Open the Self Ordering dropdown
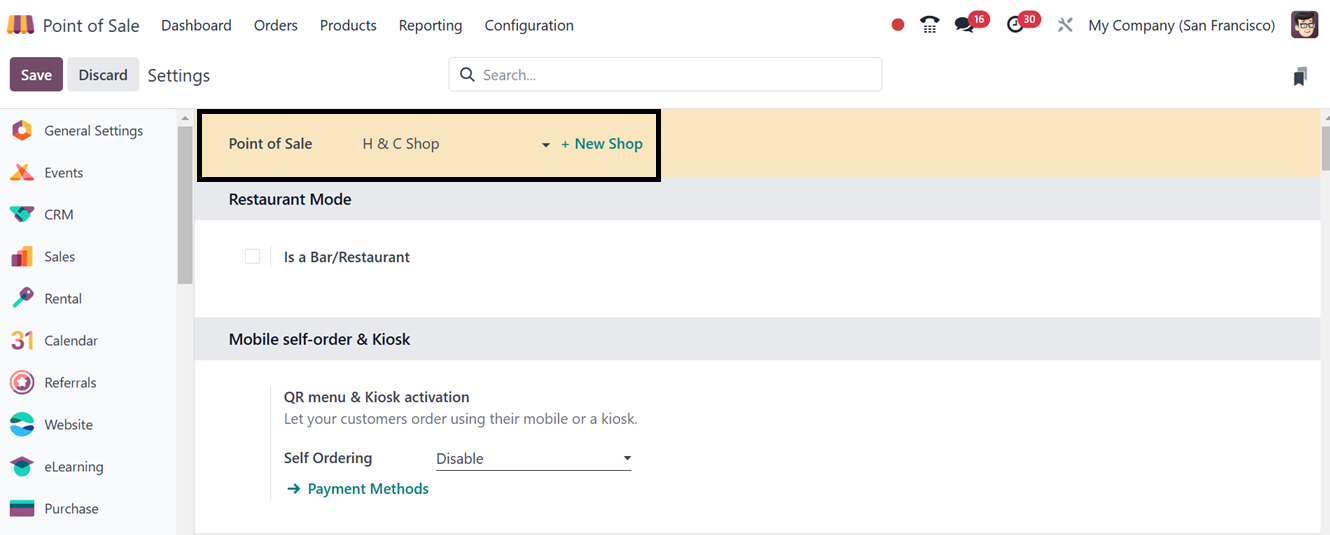Screen dimensions: 1330x535 tap(533, 459)
